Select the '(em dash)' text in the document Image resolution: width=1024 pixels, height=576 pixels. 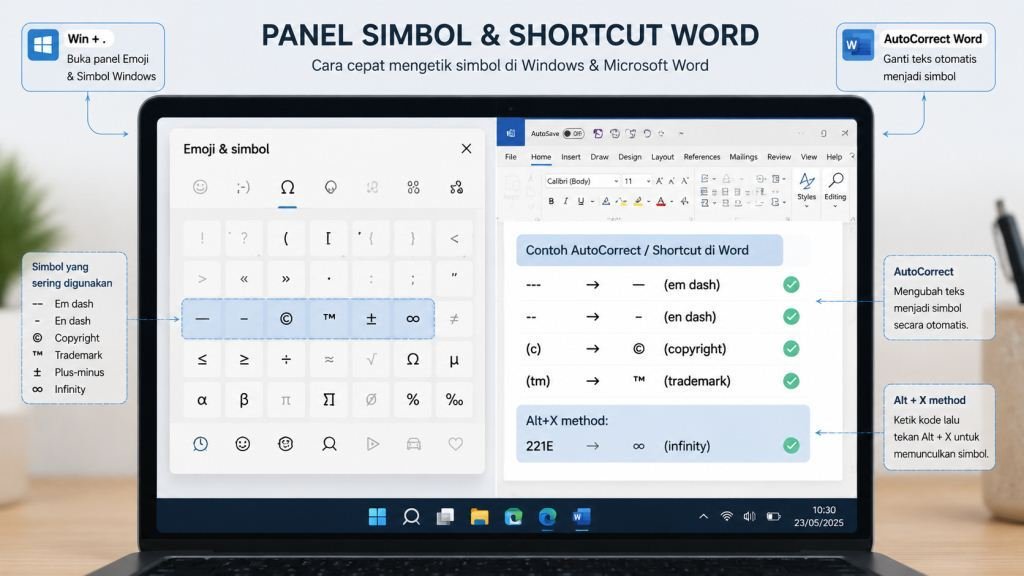pos(692,285)
